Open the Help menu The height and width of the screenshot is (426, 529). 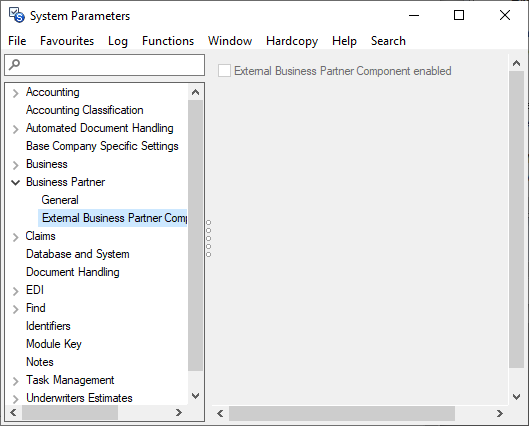(344, 41)
